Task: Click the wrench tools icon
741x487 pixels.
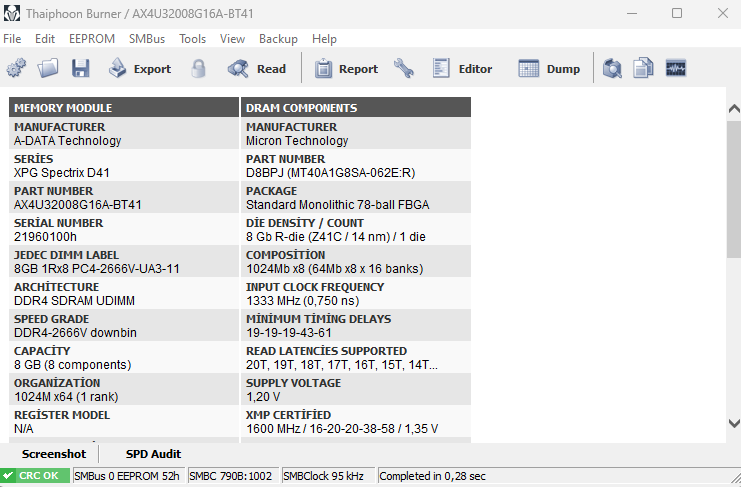Action: [x=404, y=68]
